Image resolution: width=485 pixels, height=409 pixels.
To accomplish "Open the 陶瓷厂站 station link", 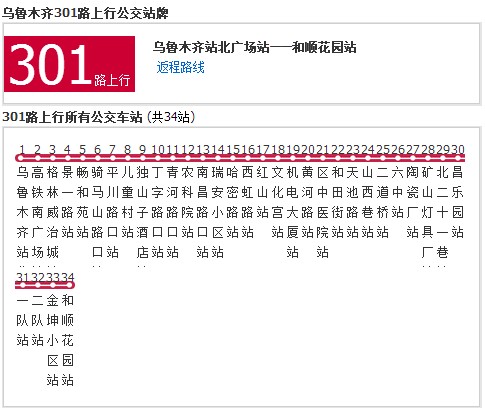I will tap(412, 202).
